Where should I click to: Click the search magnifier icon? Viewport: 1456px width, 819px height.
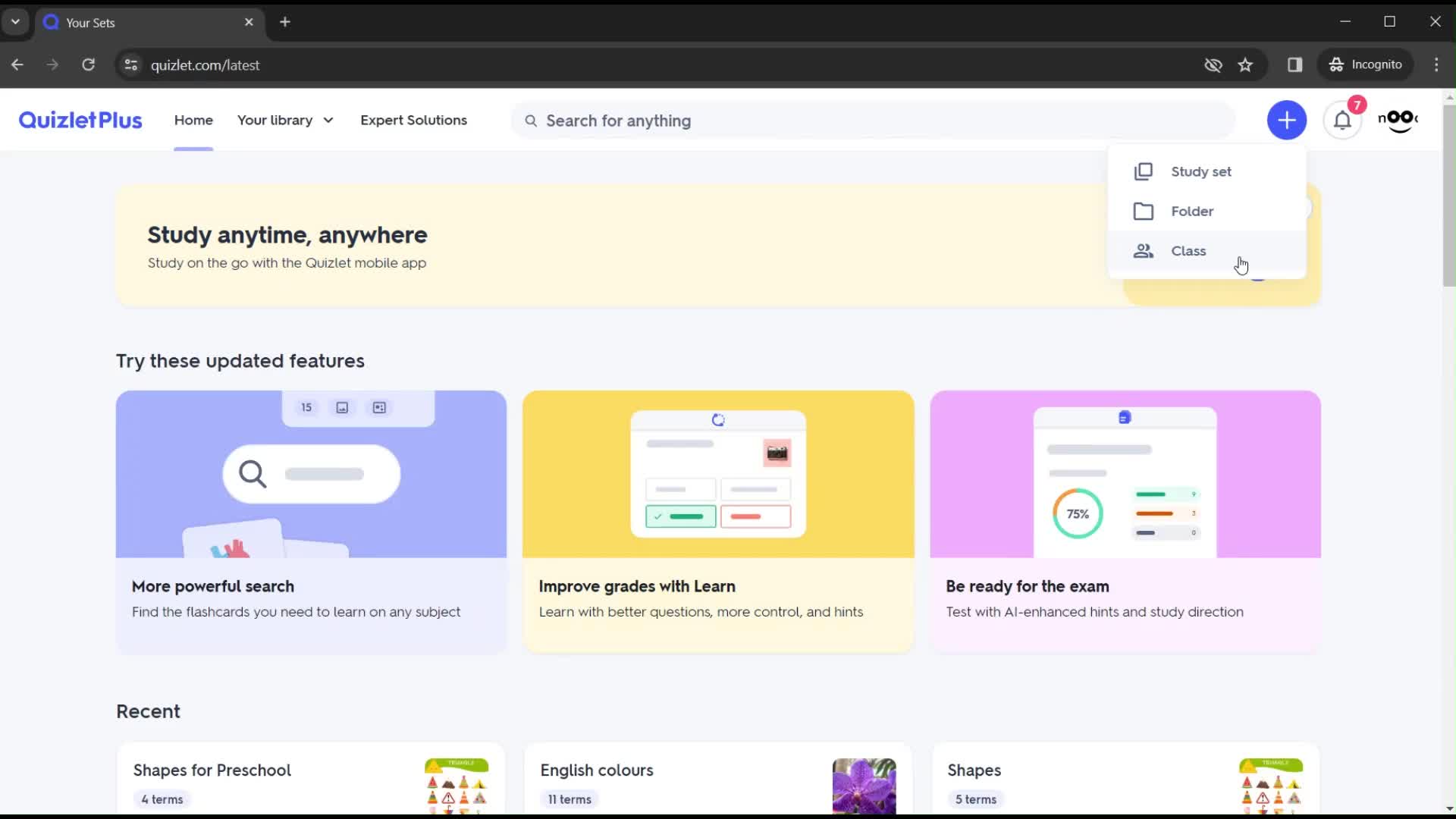coord(531,121)
